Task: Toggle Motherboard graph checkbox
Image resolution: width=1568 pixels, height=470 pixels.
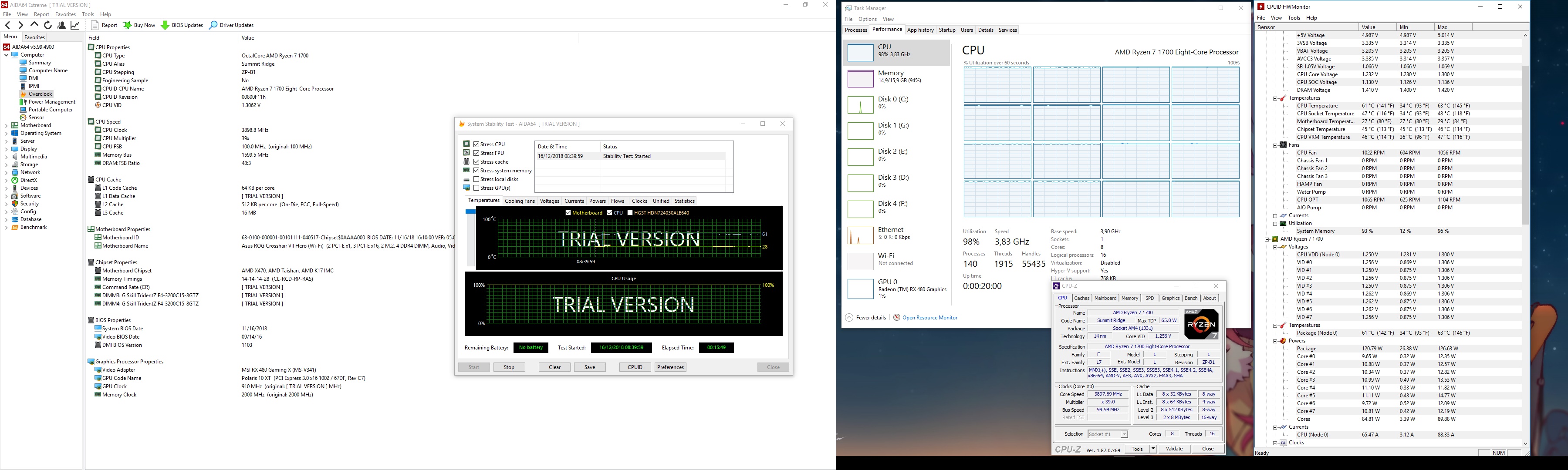Action: pos(568,213)
